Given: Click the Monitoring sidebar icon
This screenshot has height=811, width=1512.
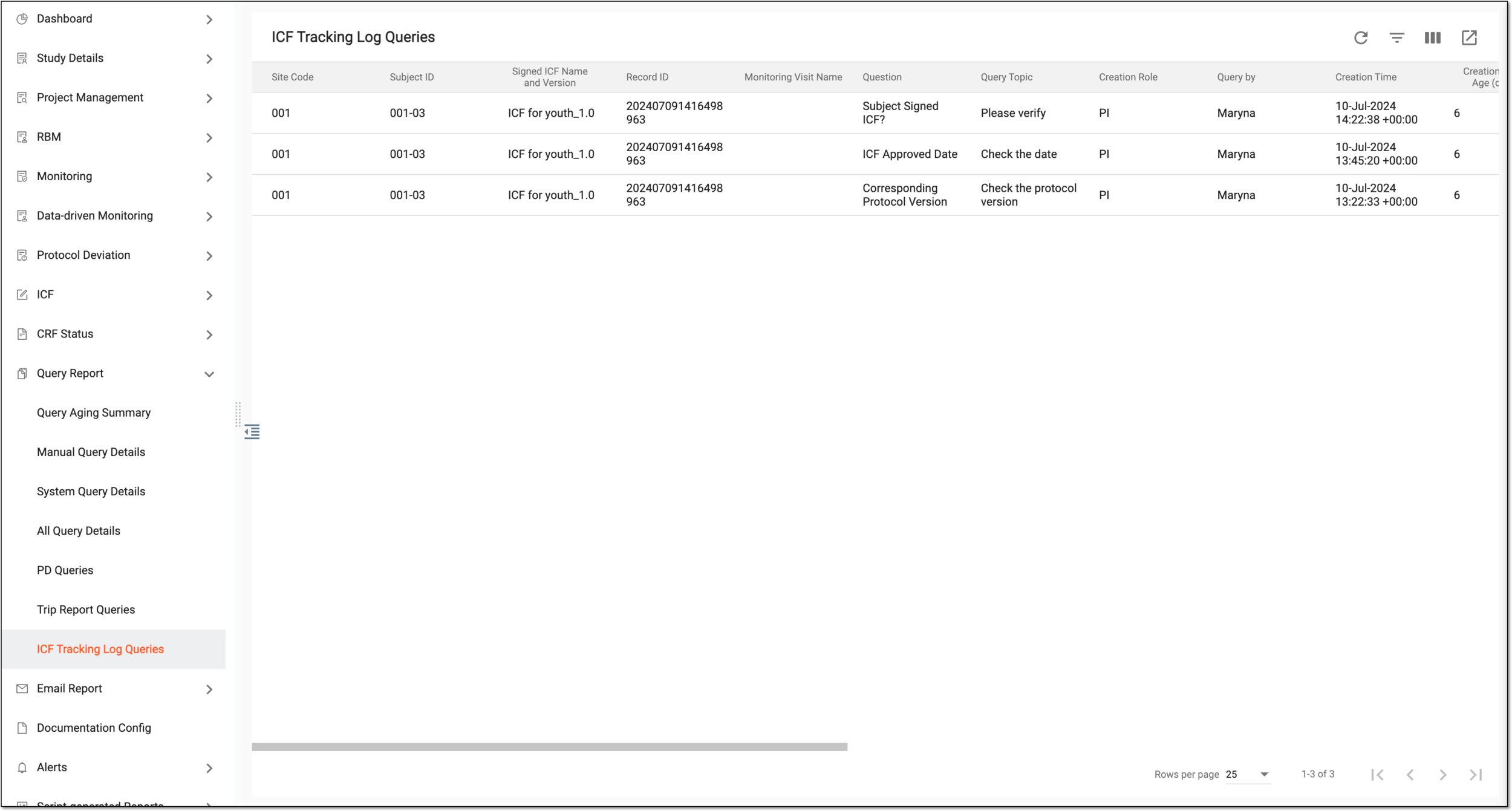Looking at the screenshot, I should [22, 176].
